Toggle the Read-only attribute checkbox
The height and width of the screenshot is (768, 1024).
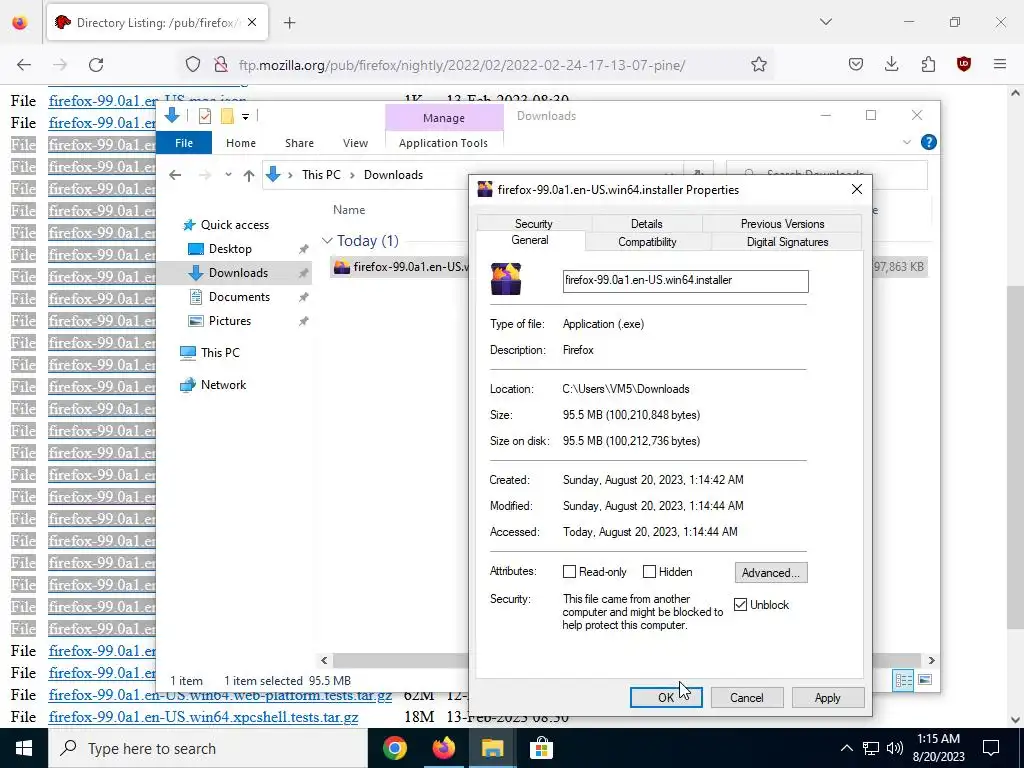(569, 572)
